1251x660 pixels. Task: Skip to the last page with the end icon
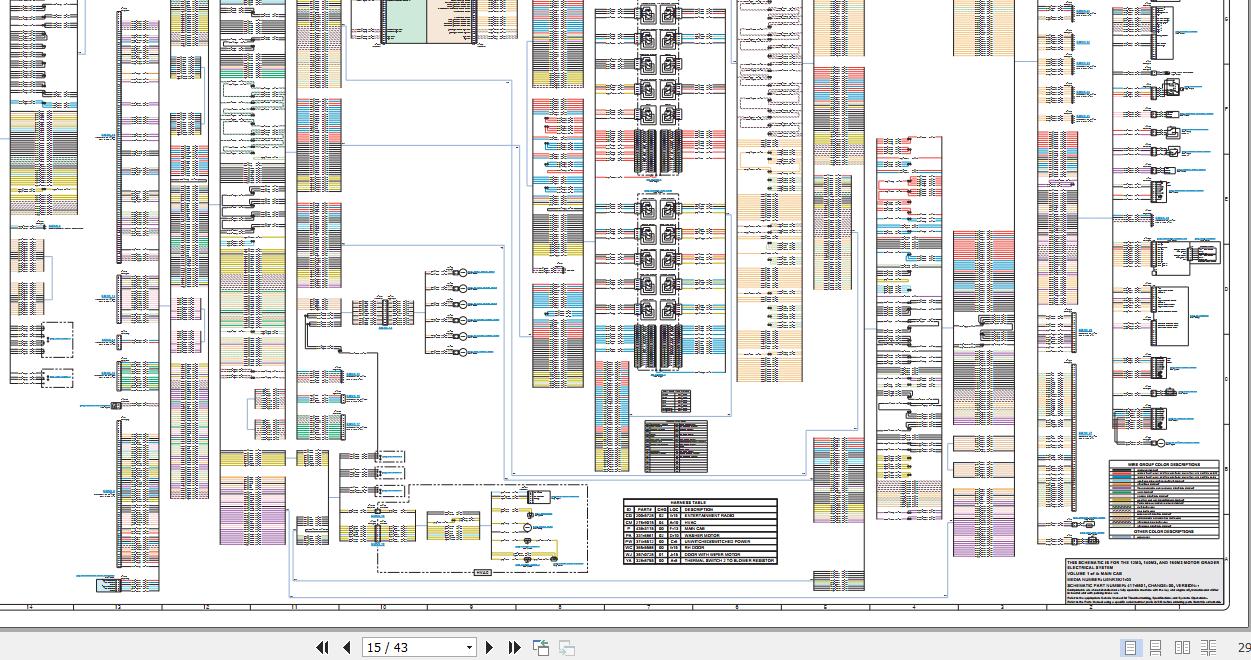[x=514, y=648]
